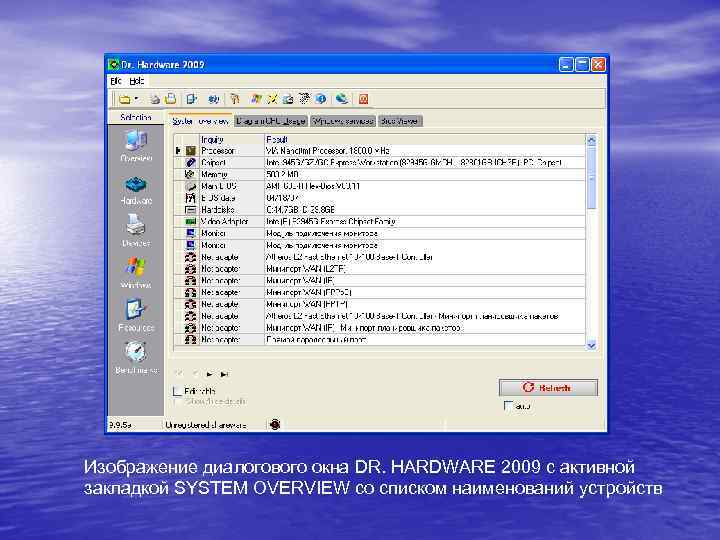Go to the next record arrow button
This screenshot has width=720, height=540.
(209, 374)
